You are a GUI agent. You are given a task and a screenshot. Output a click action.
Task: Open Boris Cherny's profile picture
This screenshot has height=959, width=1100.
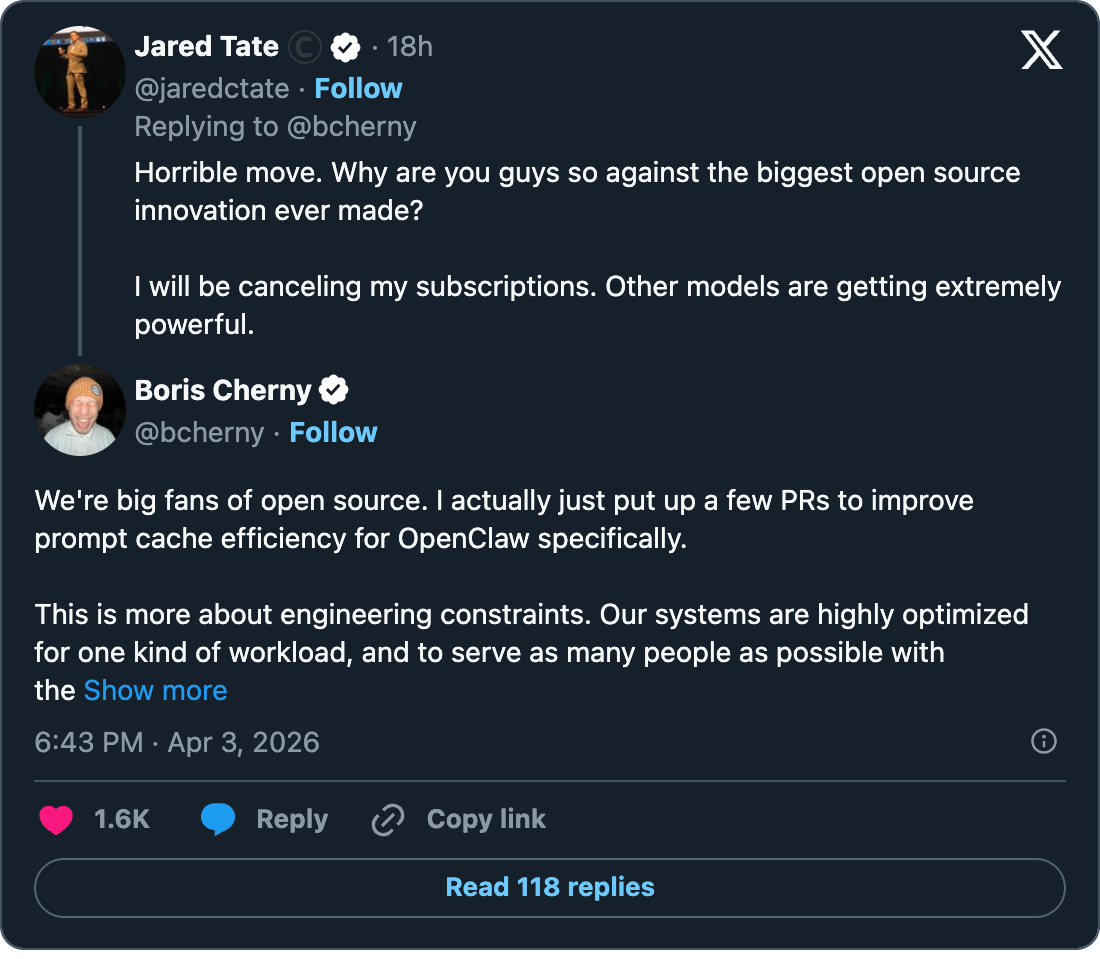tap(80, 410)
